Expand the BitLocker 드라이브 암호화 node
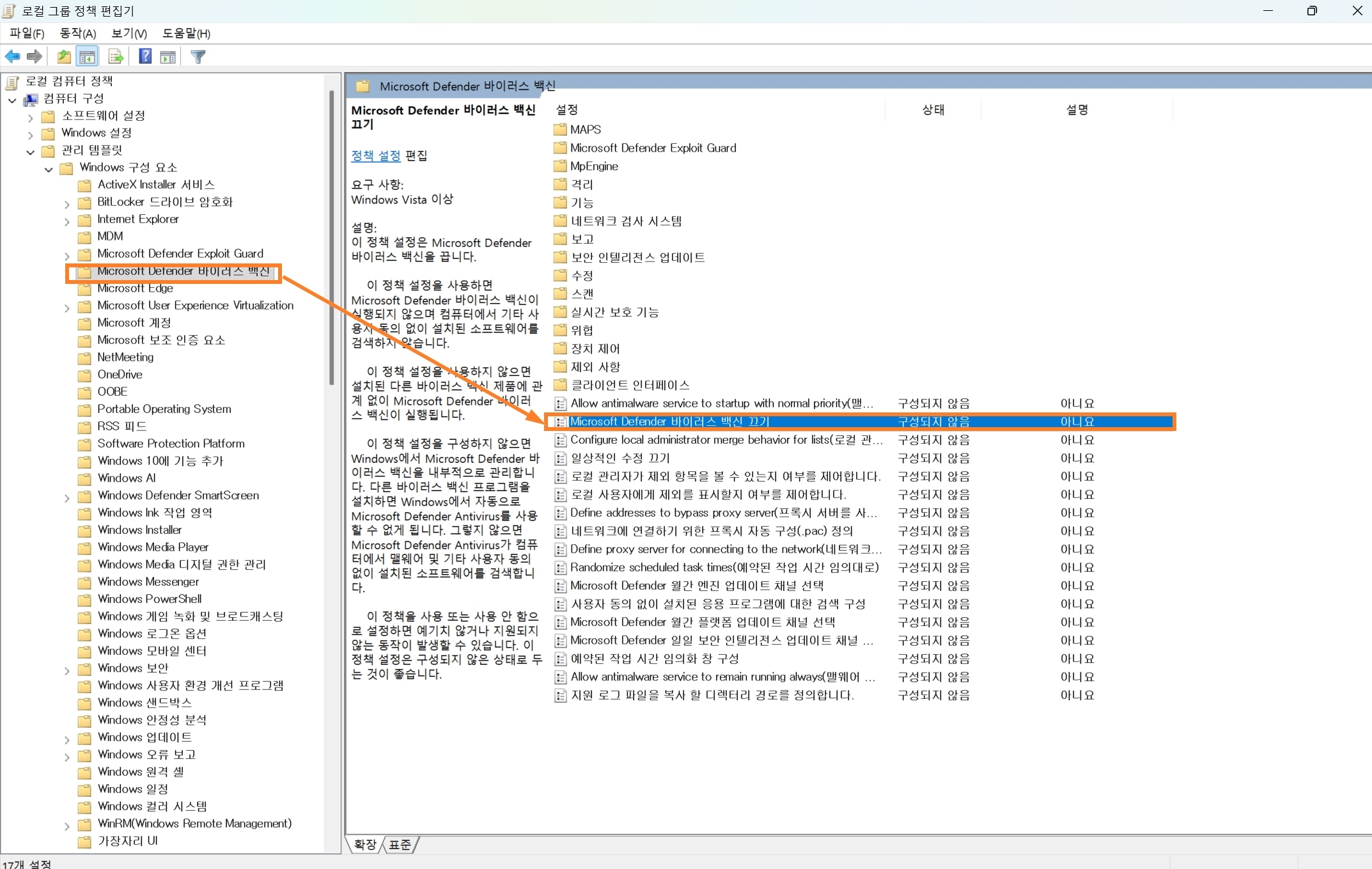 click(66, 203)
